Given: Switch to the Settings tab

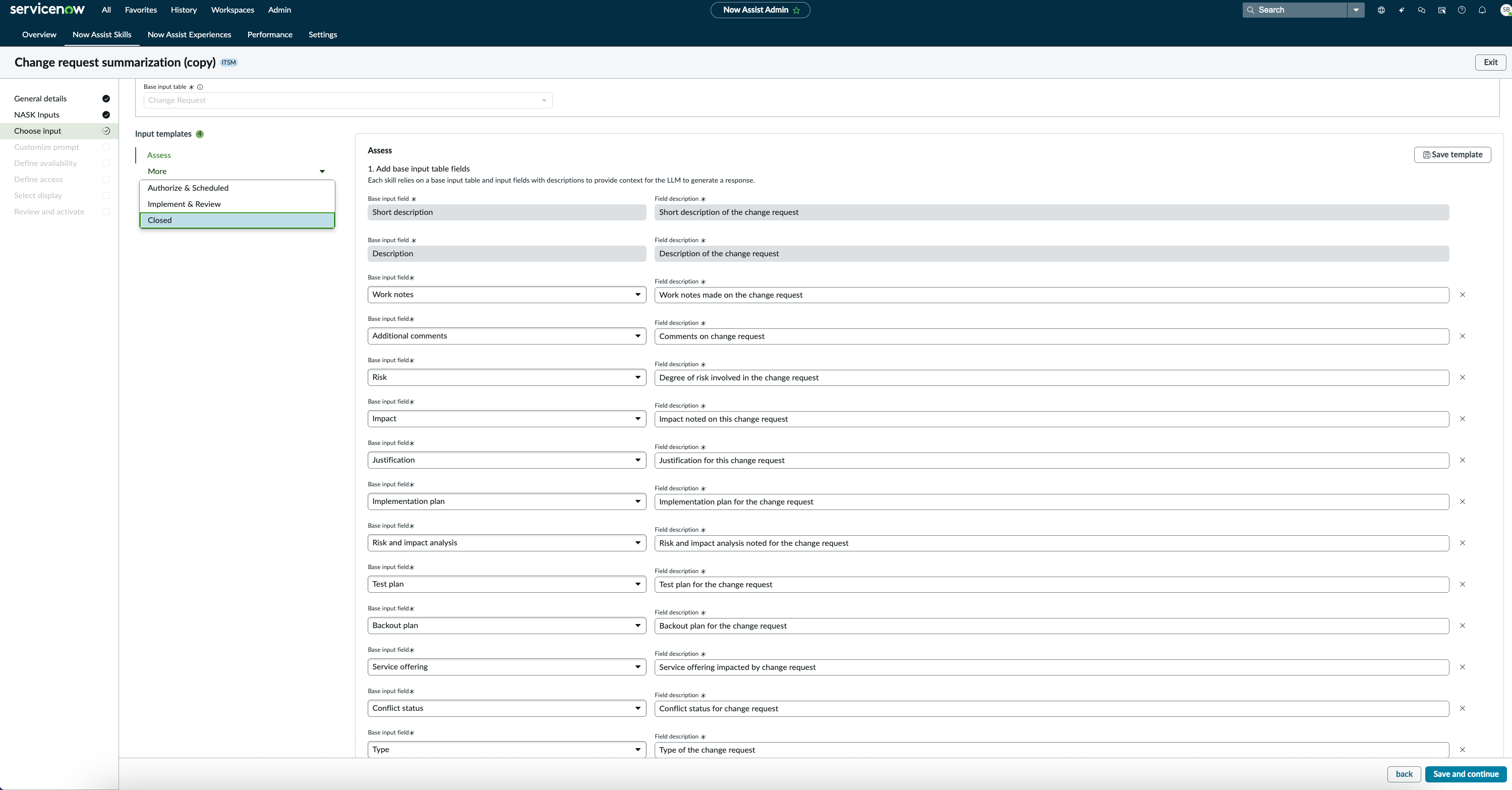Looking at the screenshot, I should (323, 35).
